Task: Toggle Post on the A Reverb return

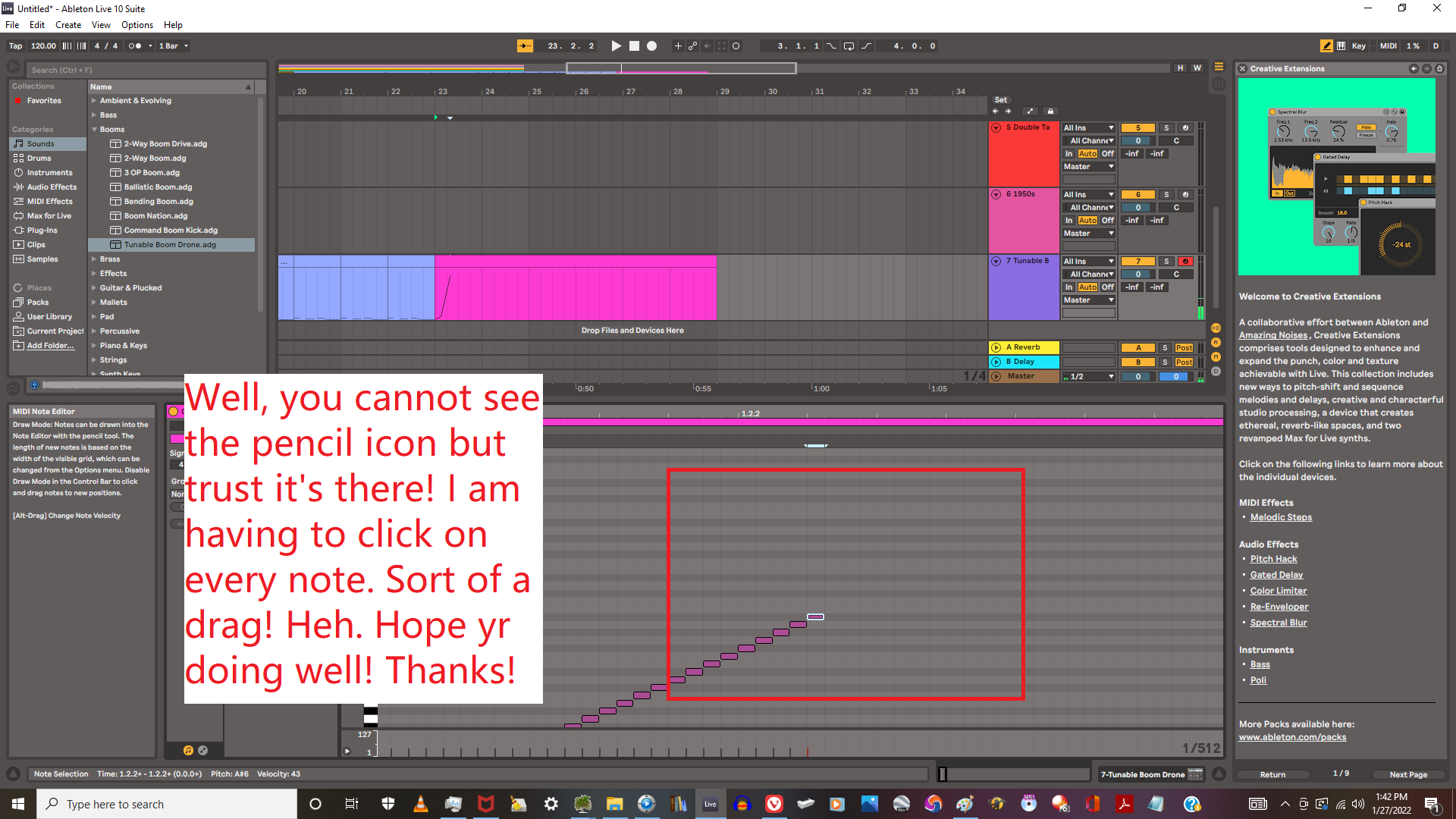Action: click(1185, 348)
